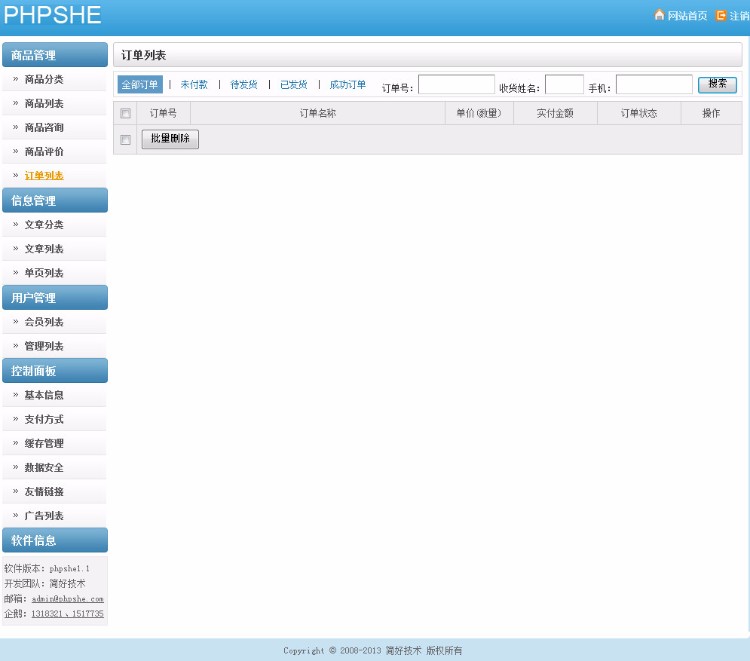Screen dimensions: 750x661
Task: Open 缓存管理 in the sidebar
Action: 44,443
